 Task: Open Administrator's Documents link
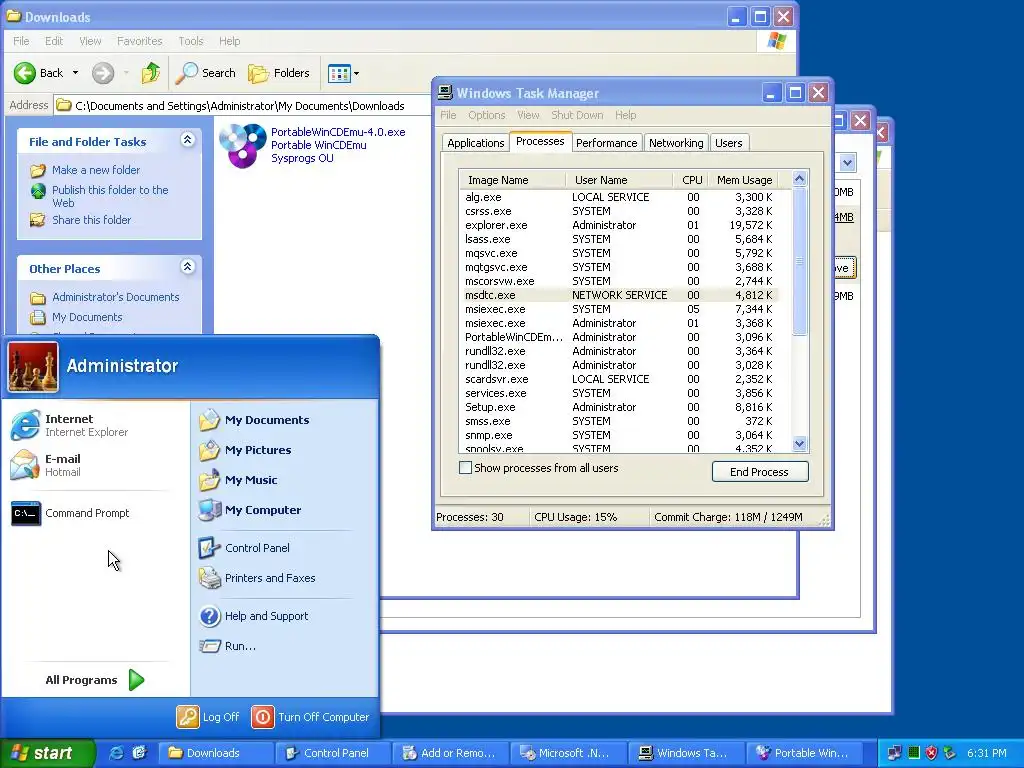pyautogui.click(x=116, y=297)
